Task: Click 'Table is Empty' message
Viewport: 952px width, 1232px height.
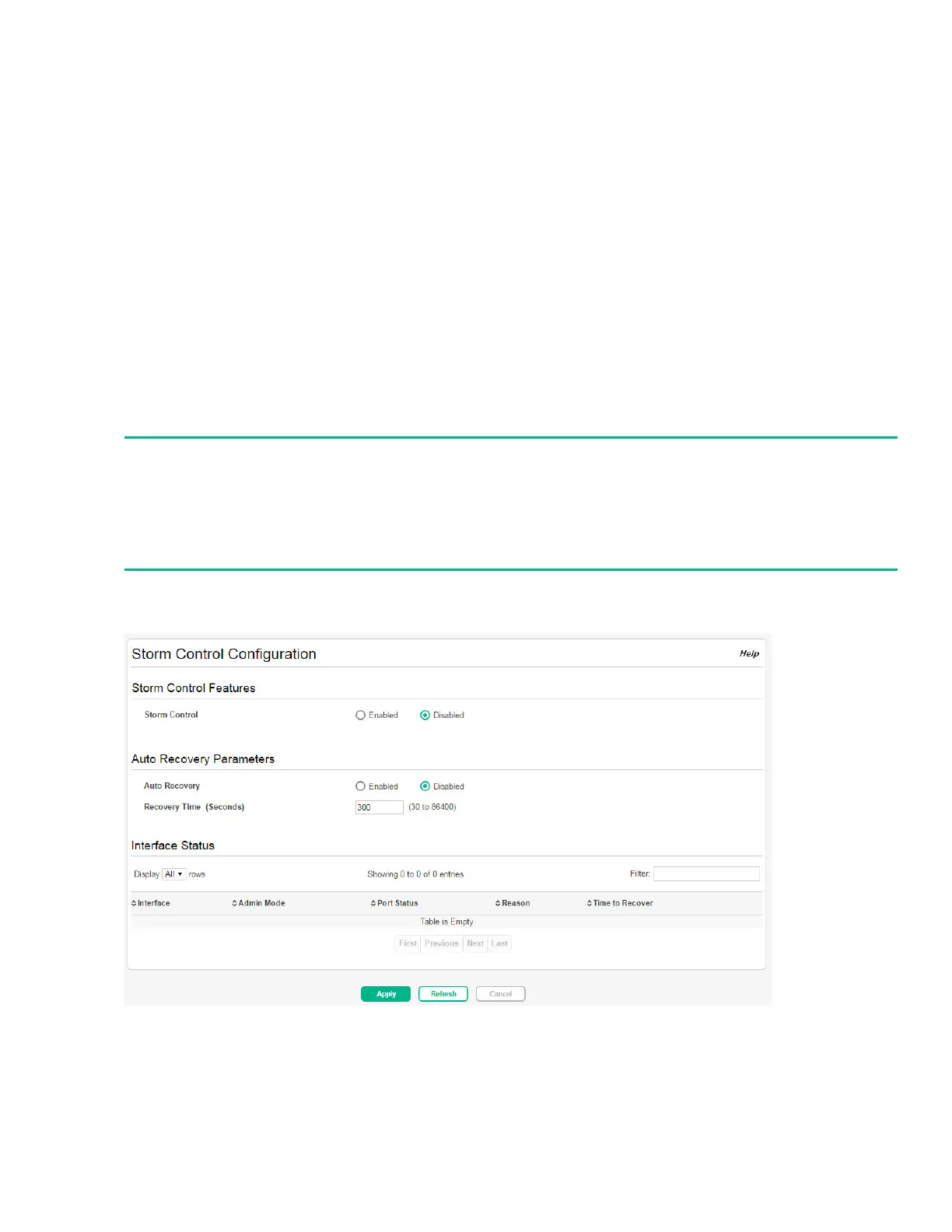Action: (446, 922)
